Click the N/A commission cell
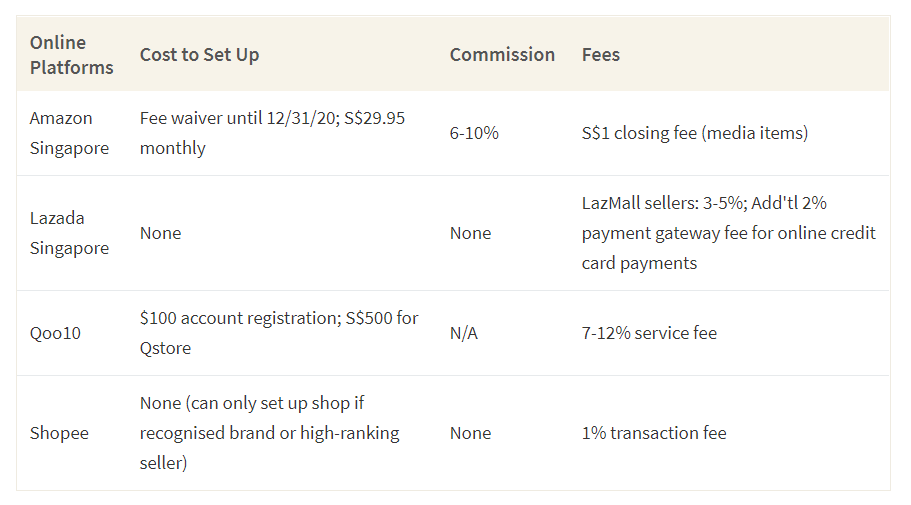The image size is (911, 505). [464, 333]
